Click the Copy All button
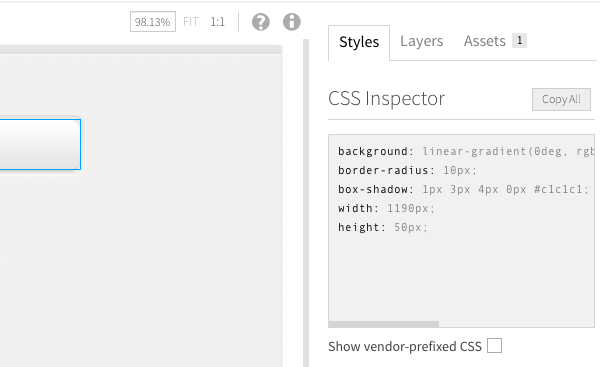The image size is (600, 367). pos(561,99)
